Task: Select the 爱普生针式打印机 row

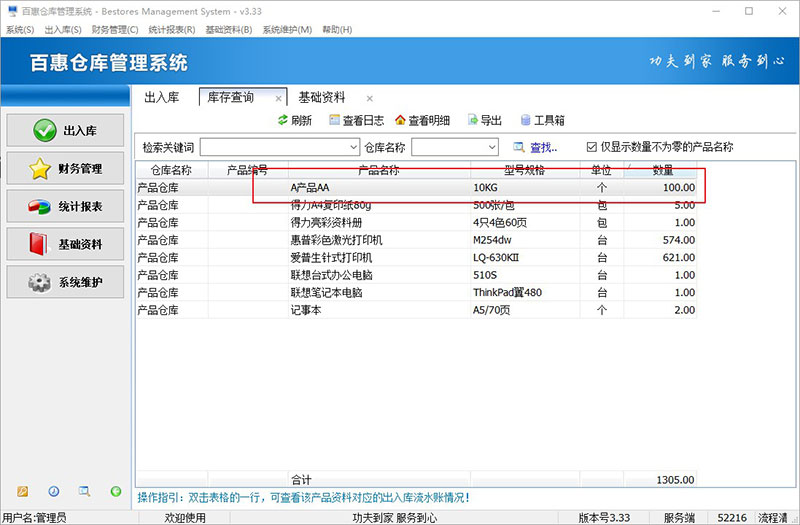Action: [416, 258]
